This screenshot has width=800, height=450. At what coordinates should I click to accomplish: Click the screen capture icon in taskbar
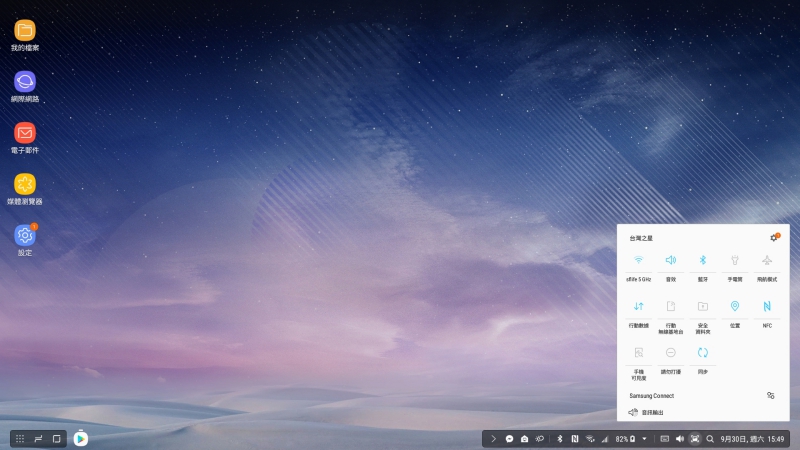click(x=695, y=439)
